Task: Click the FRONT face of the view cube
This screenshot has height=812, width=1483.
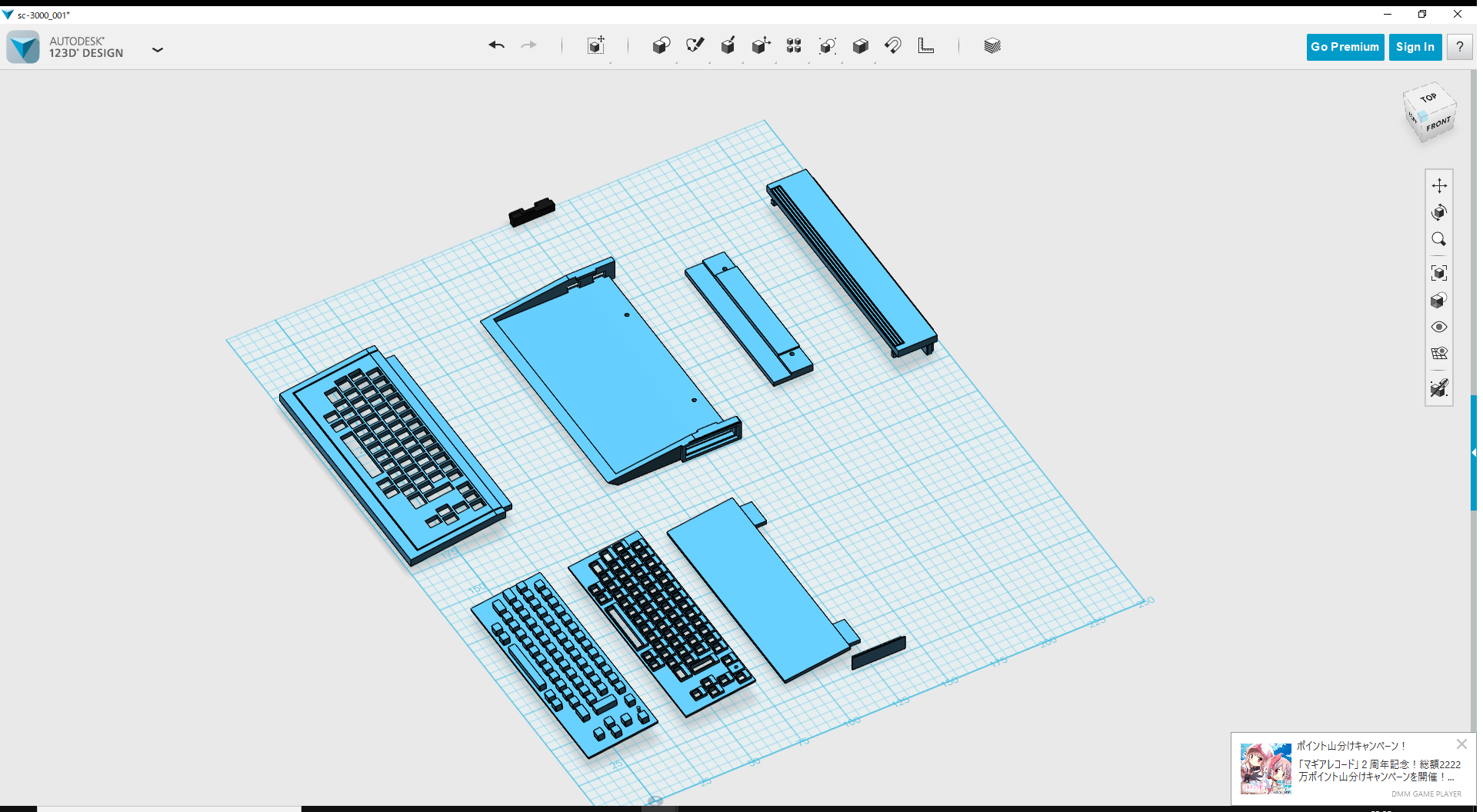Action: [x=1439, y=123]
